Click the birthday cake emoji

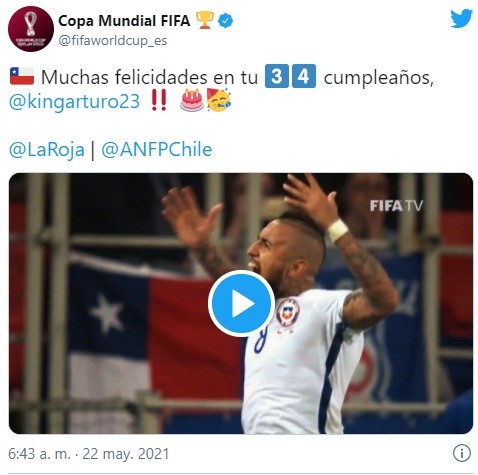(192, 100)
